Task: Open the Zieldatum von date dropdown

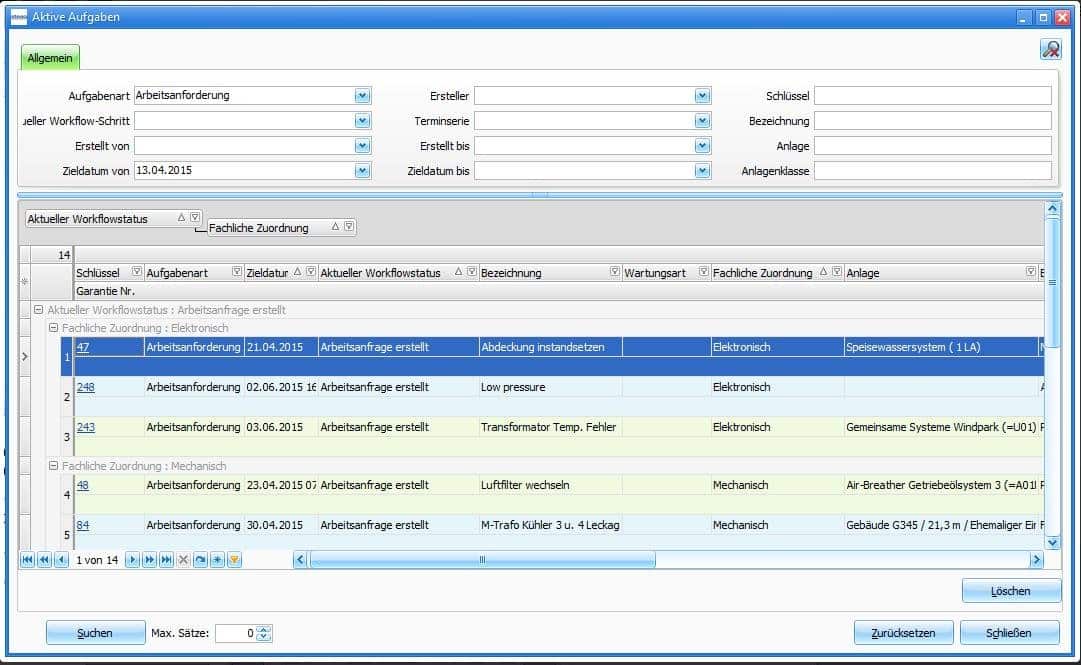Action: (x=363, y=170)
